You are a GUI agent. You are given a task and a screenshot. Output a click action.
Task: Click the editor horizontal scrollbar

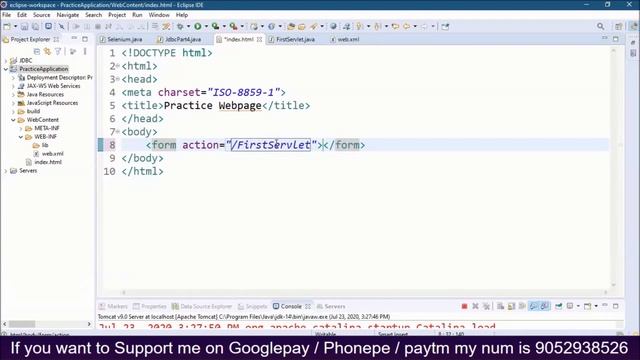pyautogui.click(x=364, y=292)
